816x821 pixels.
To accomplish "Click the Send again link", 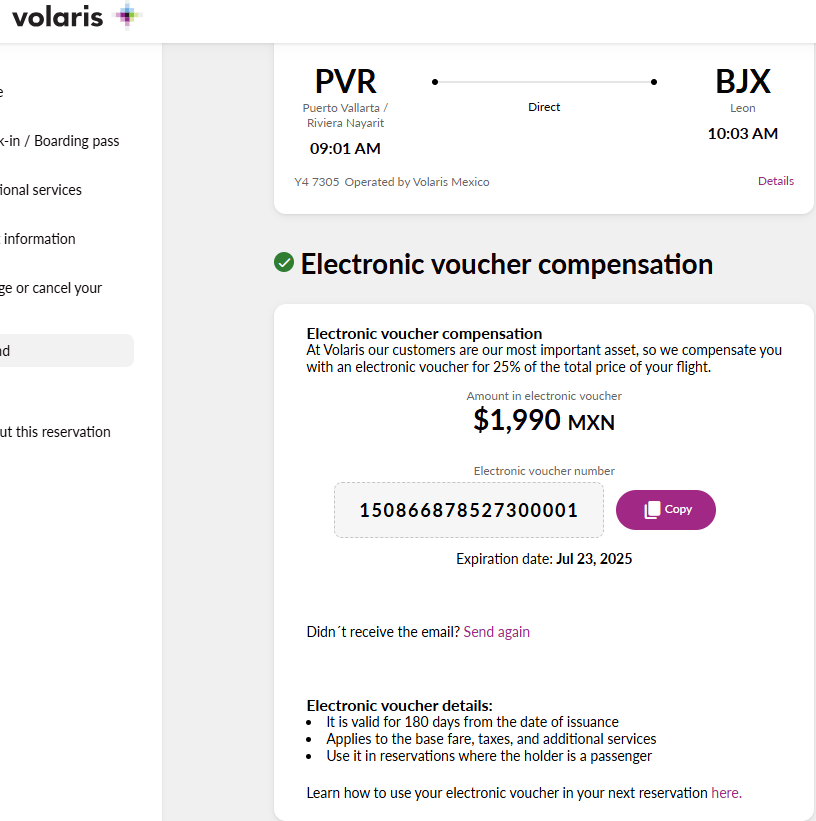I will coord(496,631).
